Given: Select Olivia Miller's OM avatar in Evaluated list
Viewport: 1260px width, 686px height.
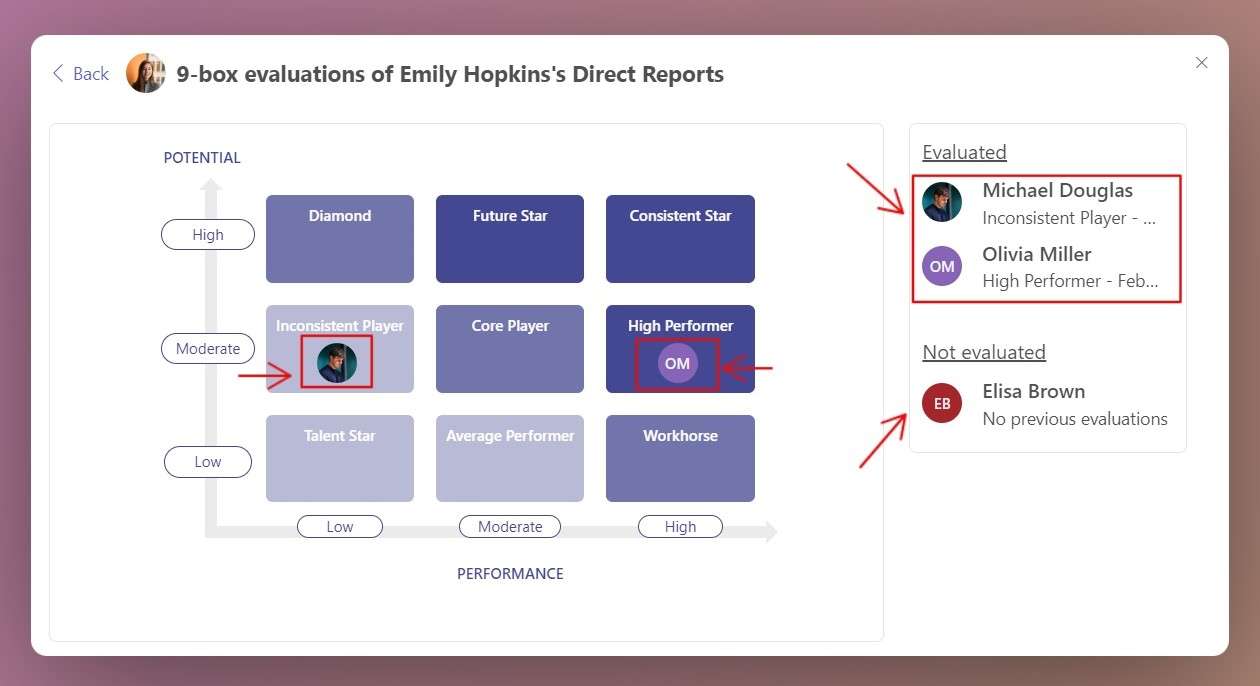Looking at the screenshot, I should pos(942,266).
